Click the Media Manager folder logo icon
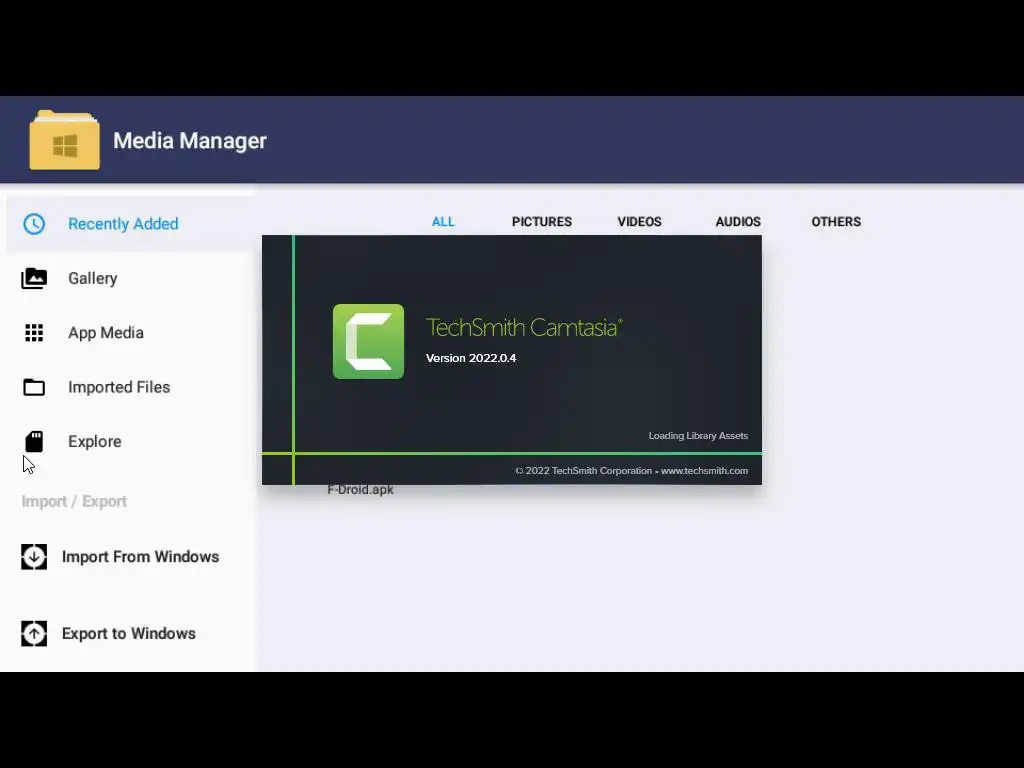Screen dimensions: 1024x768 tap(64, 140)
